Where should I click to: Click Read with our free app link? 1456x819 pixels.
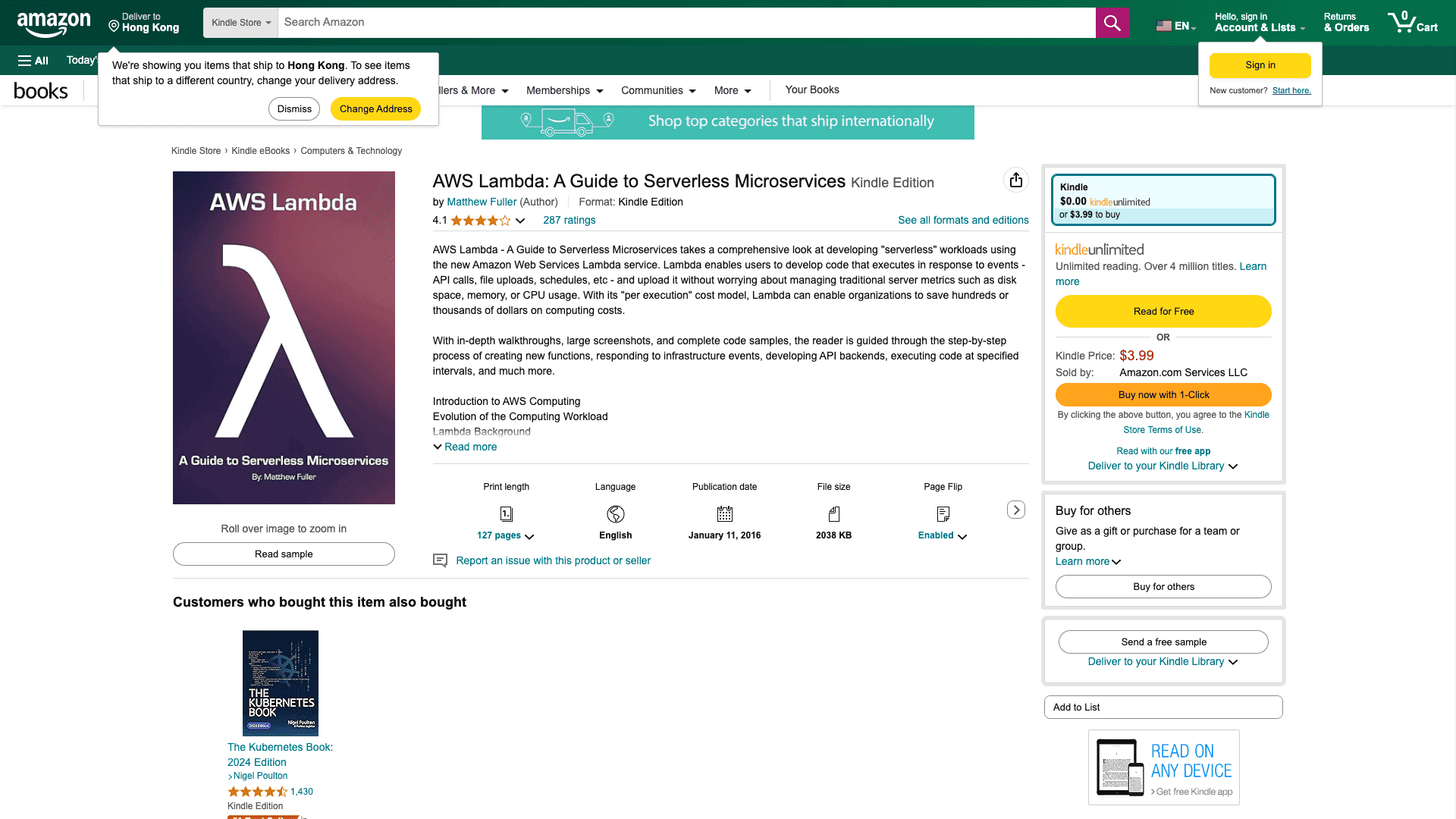(1163, 451)
